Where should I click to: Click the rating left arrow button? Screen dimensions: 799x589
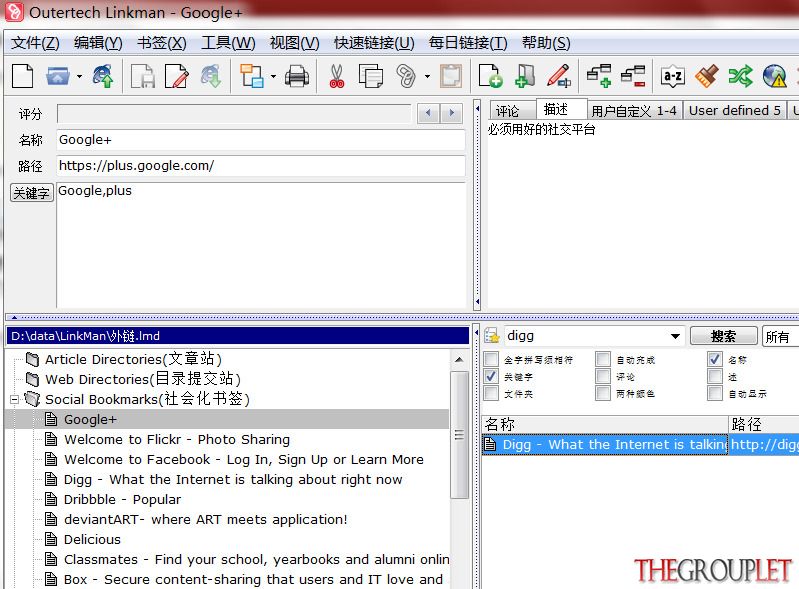point(428,113)
